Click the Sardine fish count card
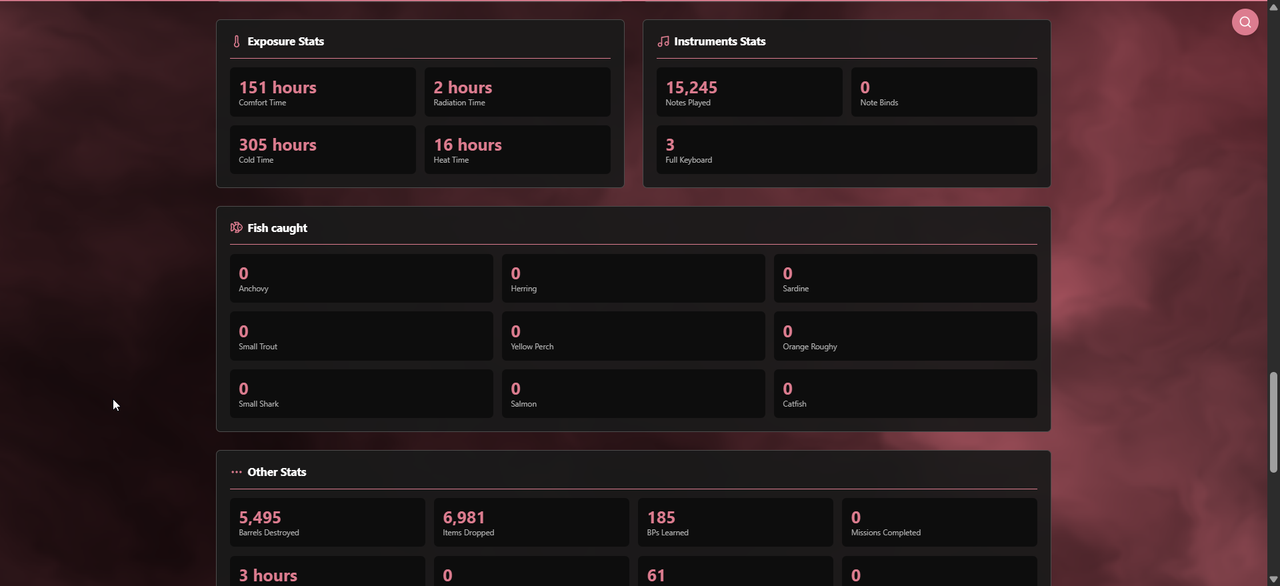This screenshot has height=586, width=1280. click(x=905, y=278)
